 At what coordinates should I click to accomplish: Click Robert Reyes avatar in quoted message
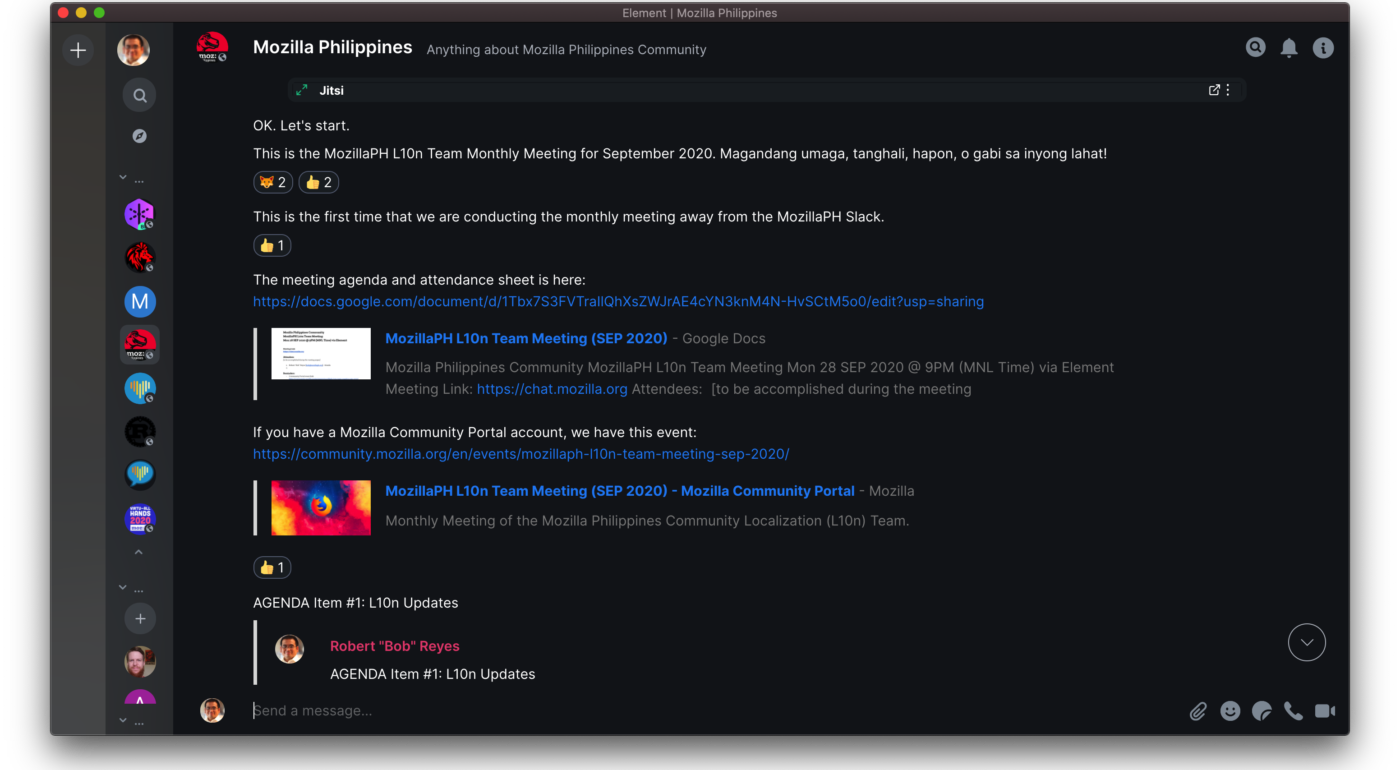[x=289, y=649]
